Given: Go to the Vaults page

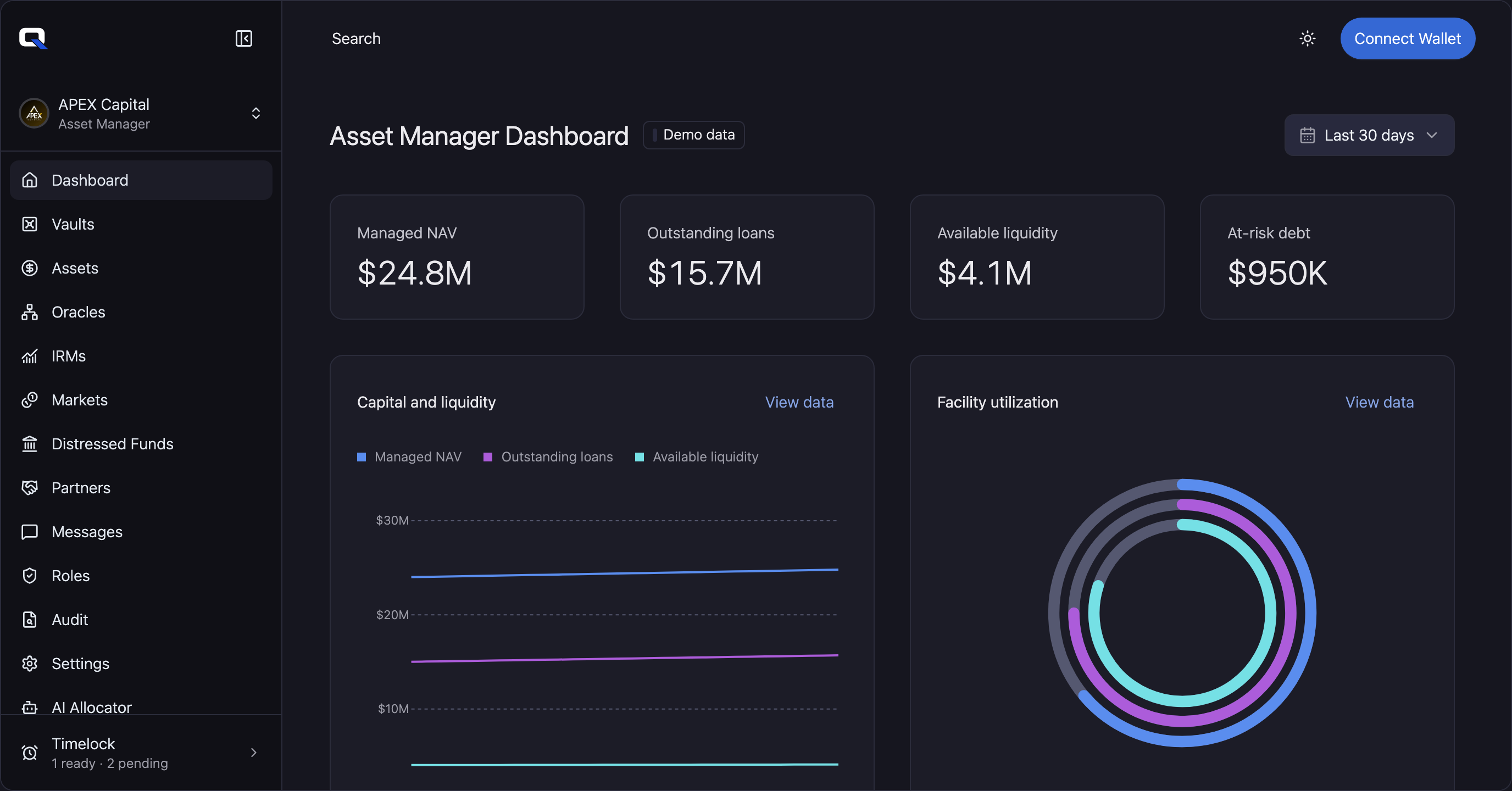Looking at the screenshot, I should (x=141, y=224).
